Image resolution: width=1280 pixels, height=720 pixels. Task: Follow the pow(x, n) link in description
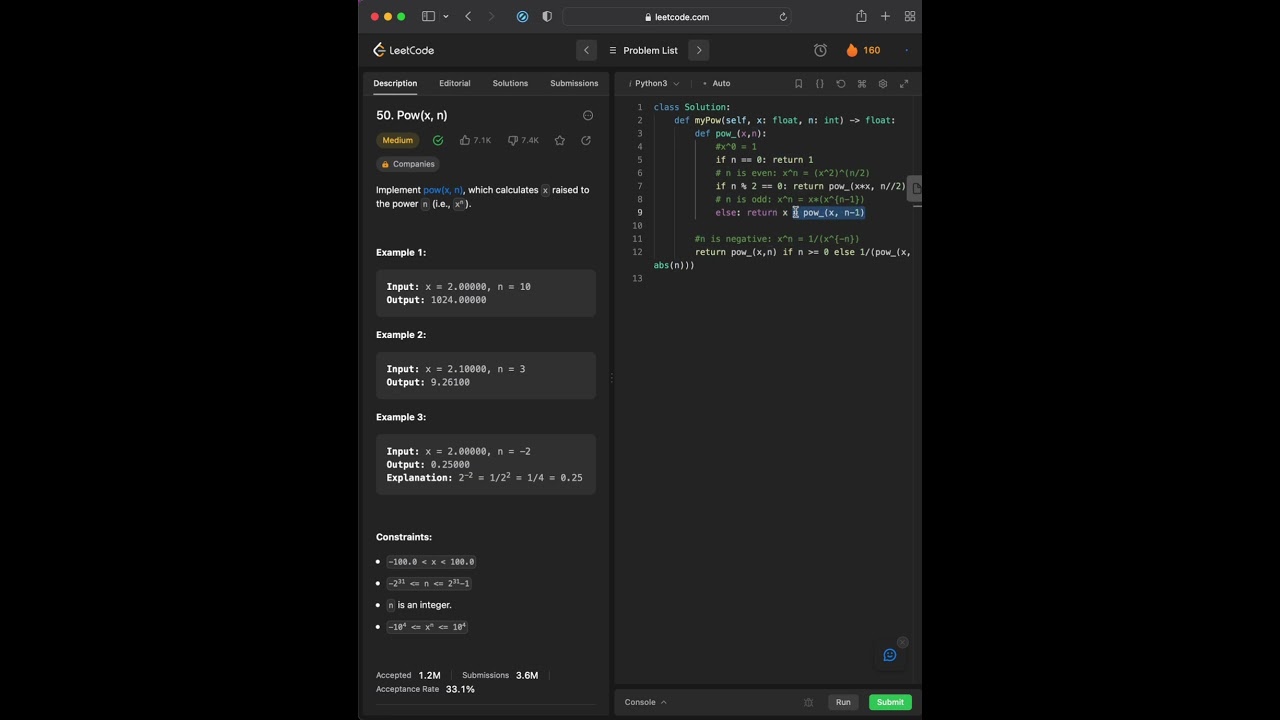click(443, 190)
